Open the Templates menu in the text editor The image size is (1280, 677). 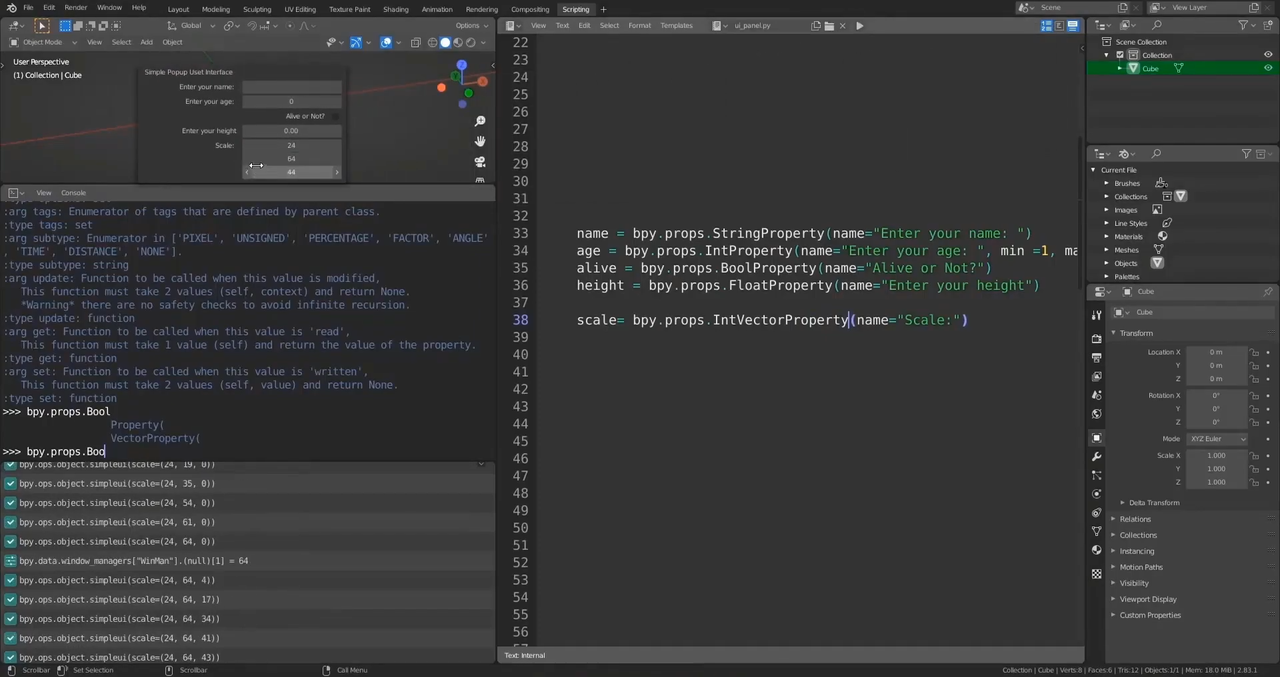point(676,26)
